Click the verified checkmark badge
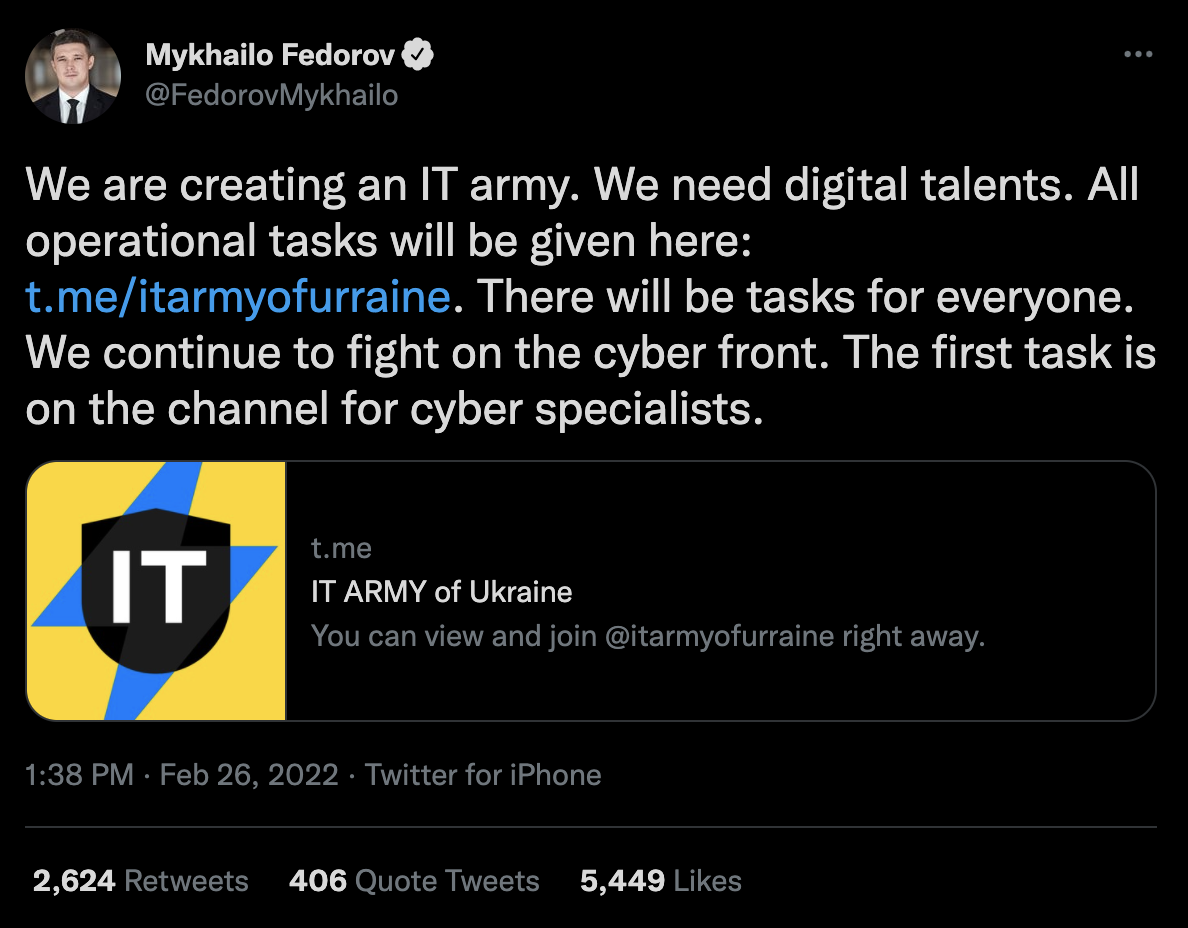This screenshot has width=1188, height=928. pos(417,56)
